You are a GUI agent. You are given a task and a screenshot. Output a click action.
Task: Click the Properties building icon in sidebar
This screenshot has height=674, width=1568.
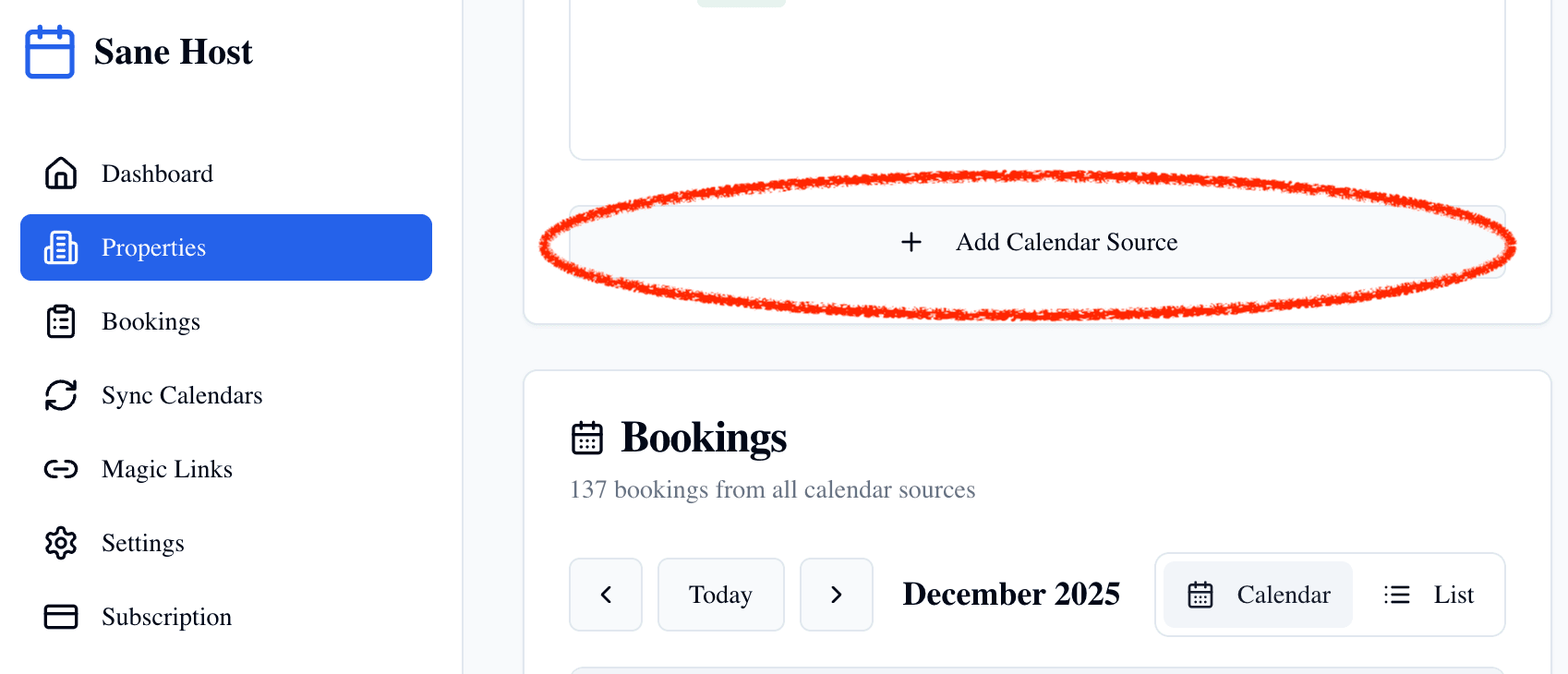pos(60,247)
